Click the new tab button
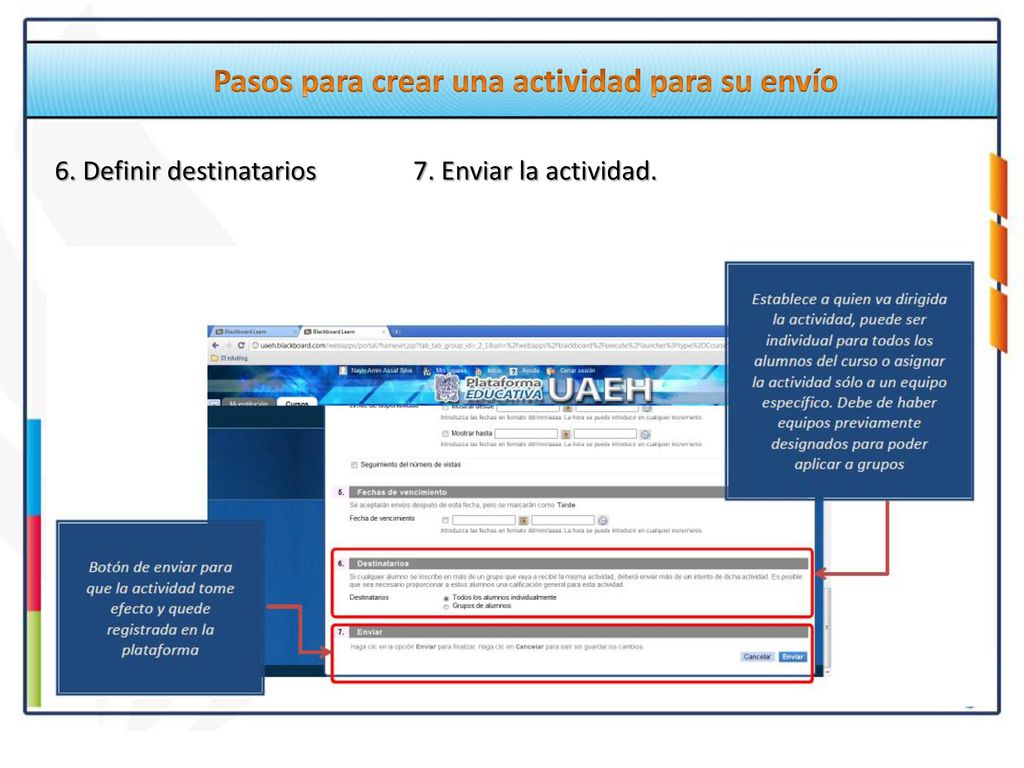This screenshot has width=1024, height=768. [396, 332]
